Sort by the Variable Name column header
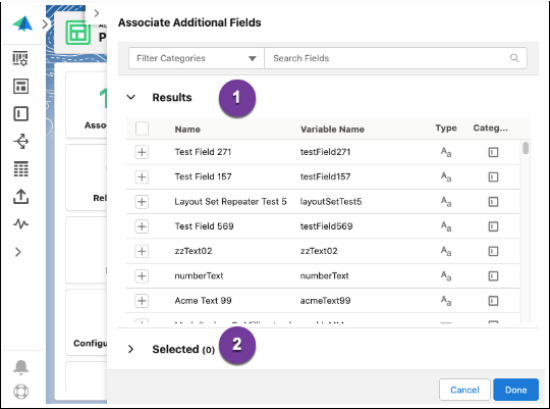 [x=332, y=129]
